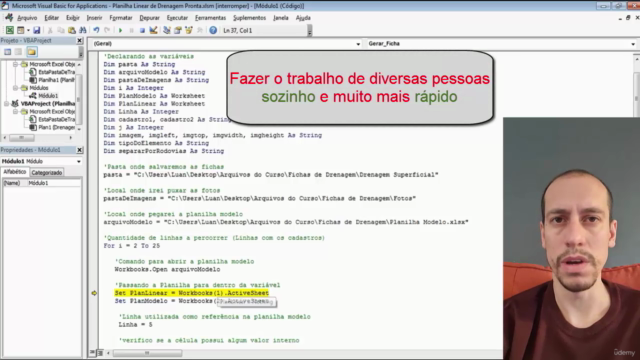
Task: Click the yellow execution arrow in margin
Action: coord(94,293)
